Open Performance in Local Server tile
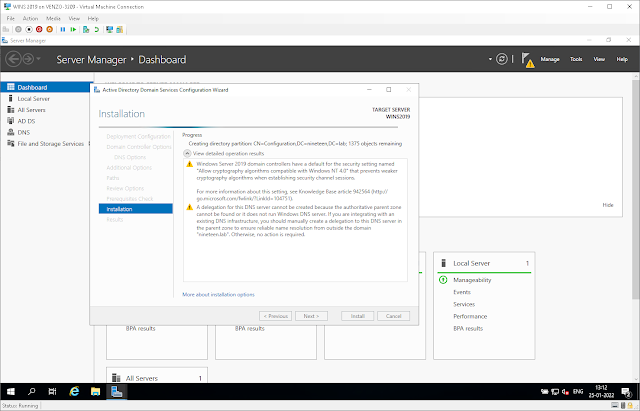This screenshot has height=411, width=640. 470,316
